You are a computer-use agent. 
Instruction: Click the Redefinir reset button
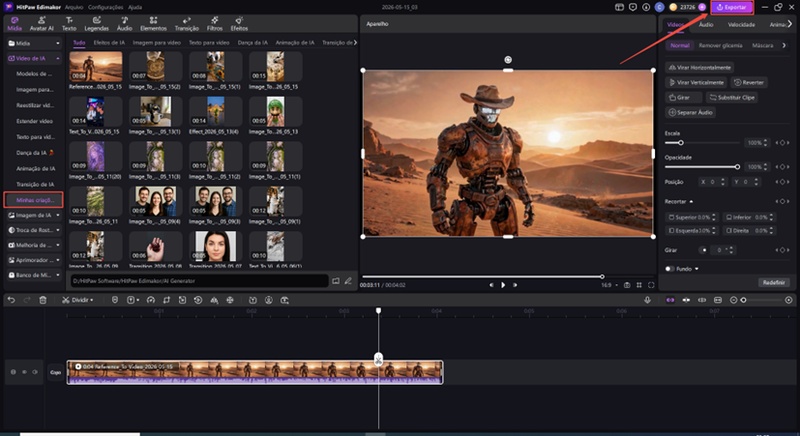point(773,283)
